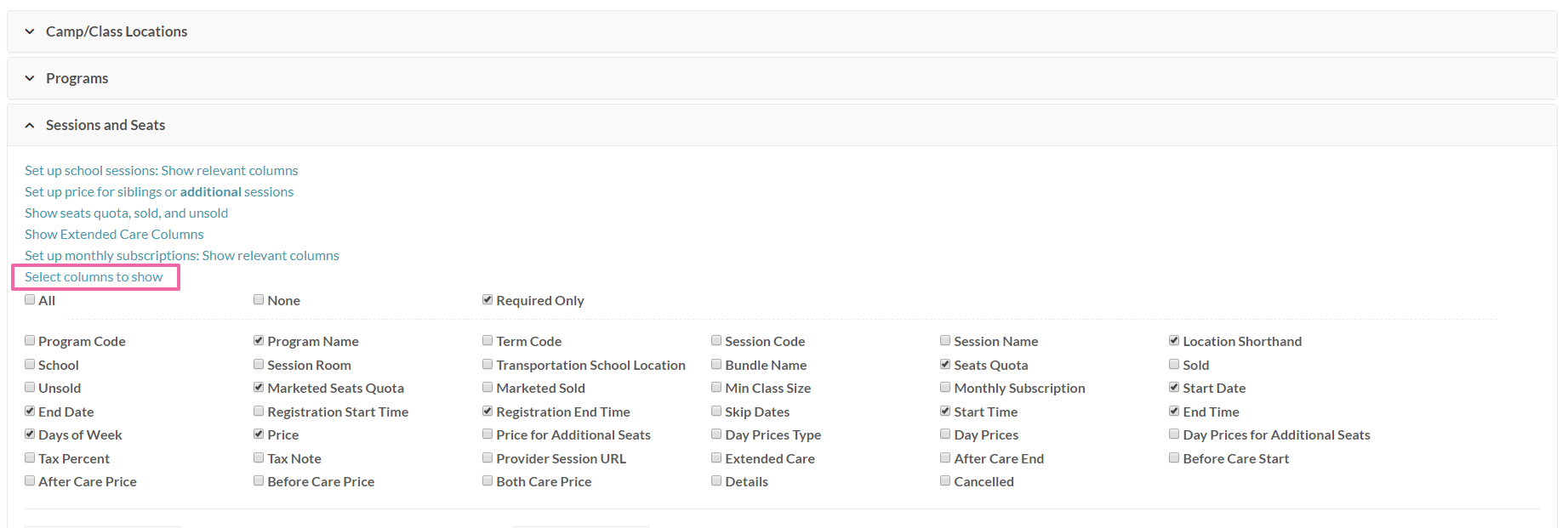Enable the Monthly Subscription column

pyautogui.click(x=944, y=386)
